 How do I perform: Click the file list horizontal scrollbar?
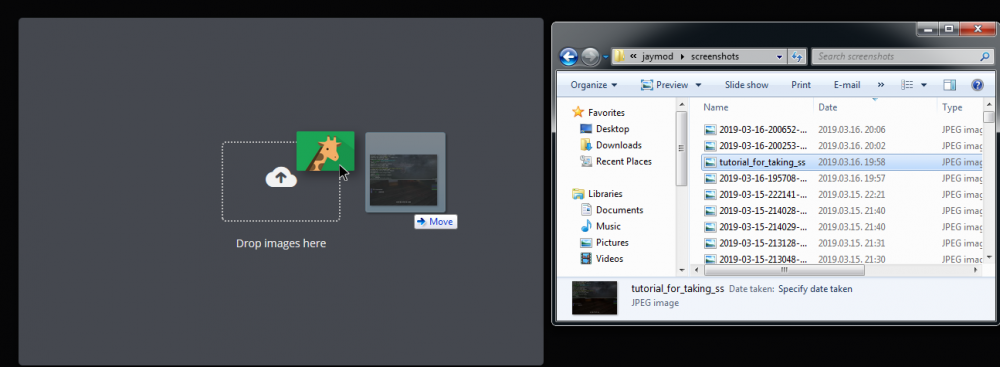tap(784, 270)
